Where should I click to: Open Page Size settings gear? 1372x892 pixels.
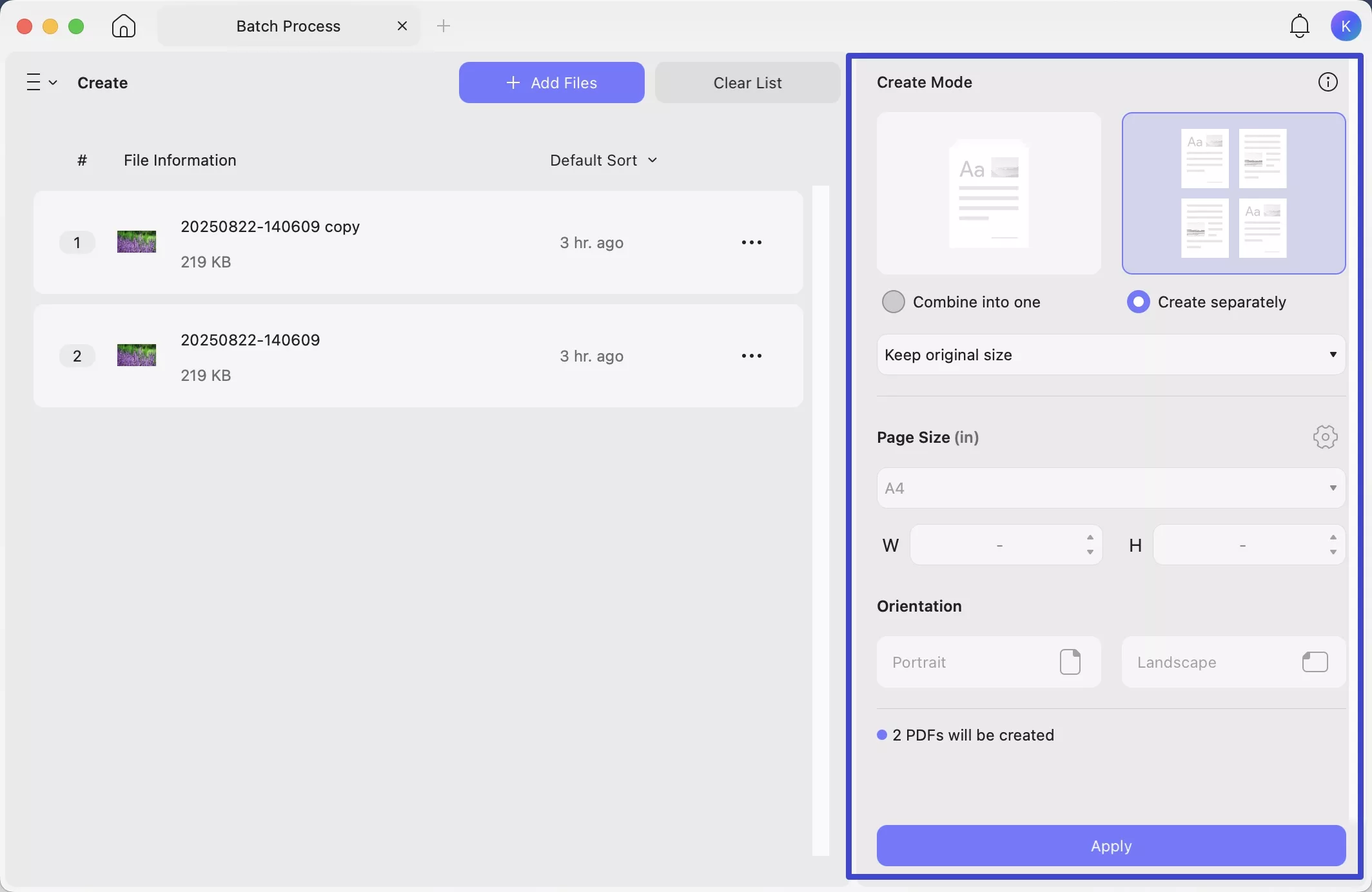[1325, 437]
